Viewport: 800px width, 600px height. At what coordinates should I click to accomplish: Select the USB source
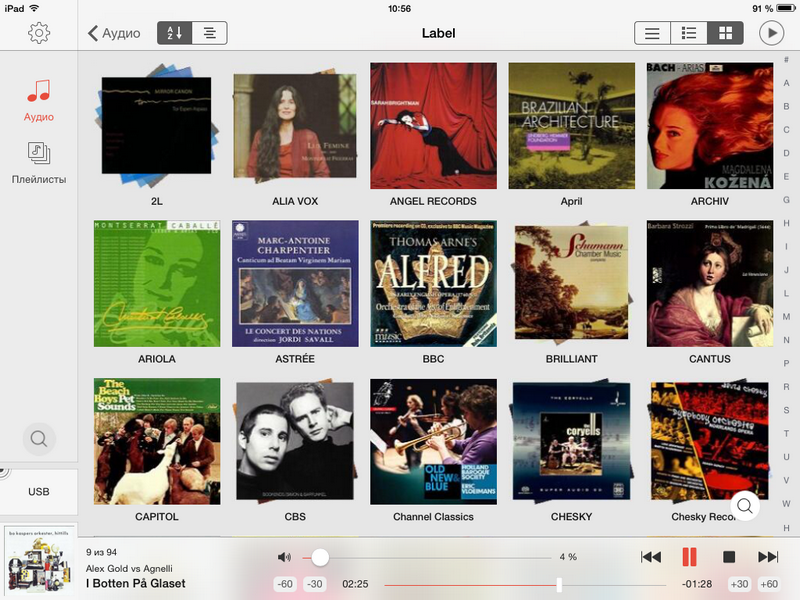pyautogui.click(x=39, y=492)
